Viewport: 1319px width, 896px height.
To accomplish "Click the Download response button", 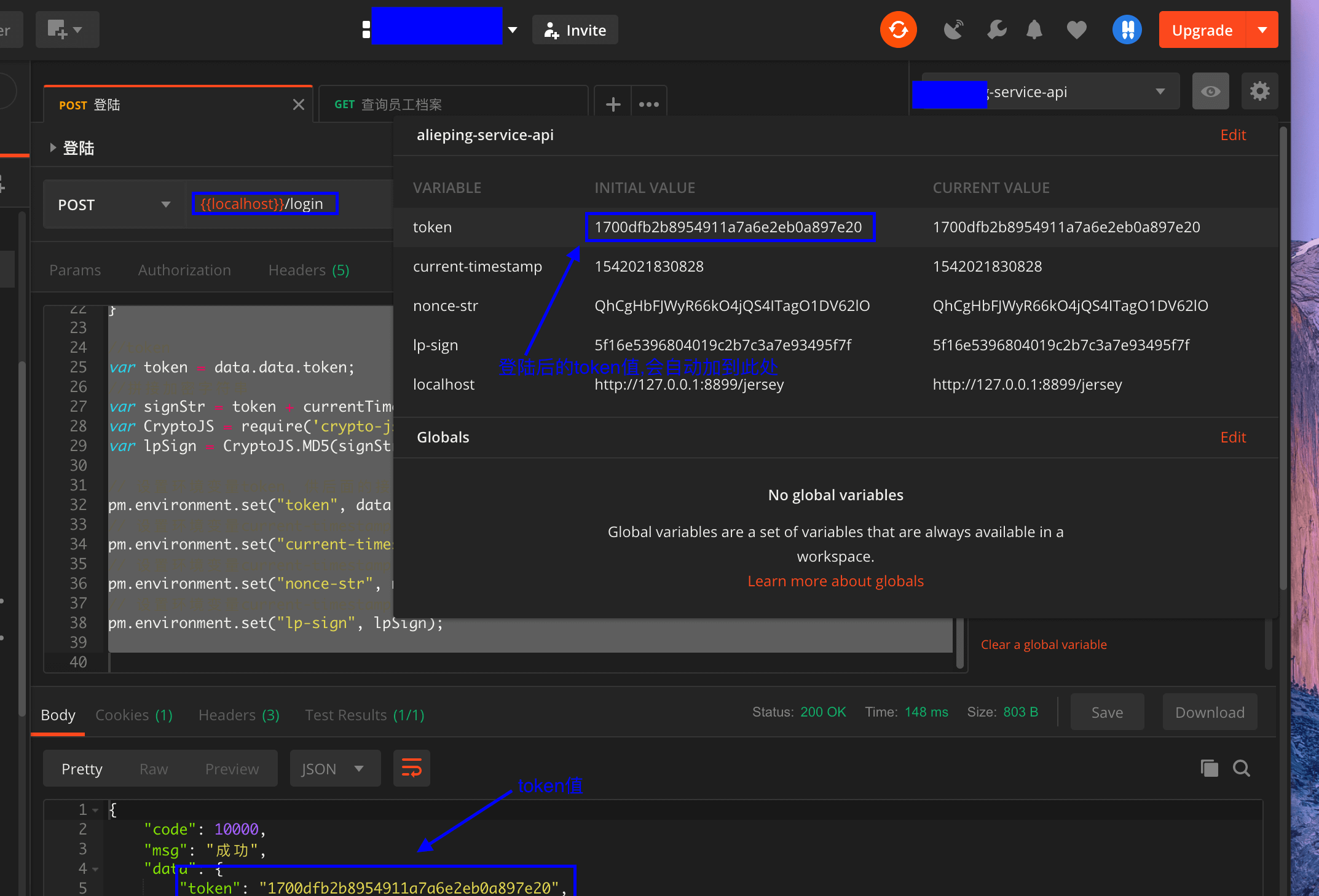I will (1210, 712).
